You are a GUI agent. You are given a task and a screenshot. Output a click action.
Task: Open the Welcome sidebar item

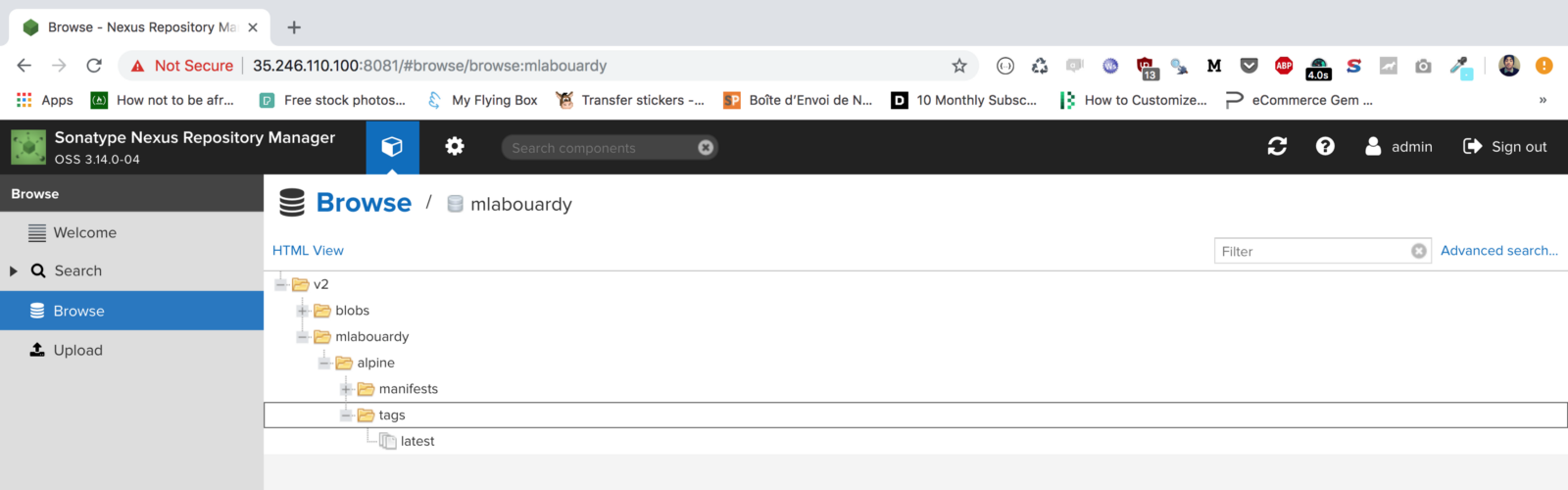point(84,233)
